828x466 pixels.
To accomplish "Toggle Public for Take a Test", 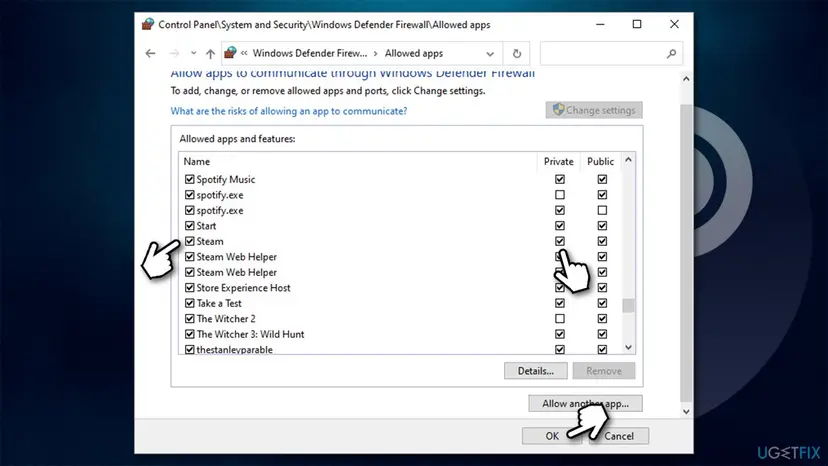I will (x=602, y=303).
